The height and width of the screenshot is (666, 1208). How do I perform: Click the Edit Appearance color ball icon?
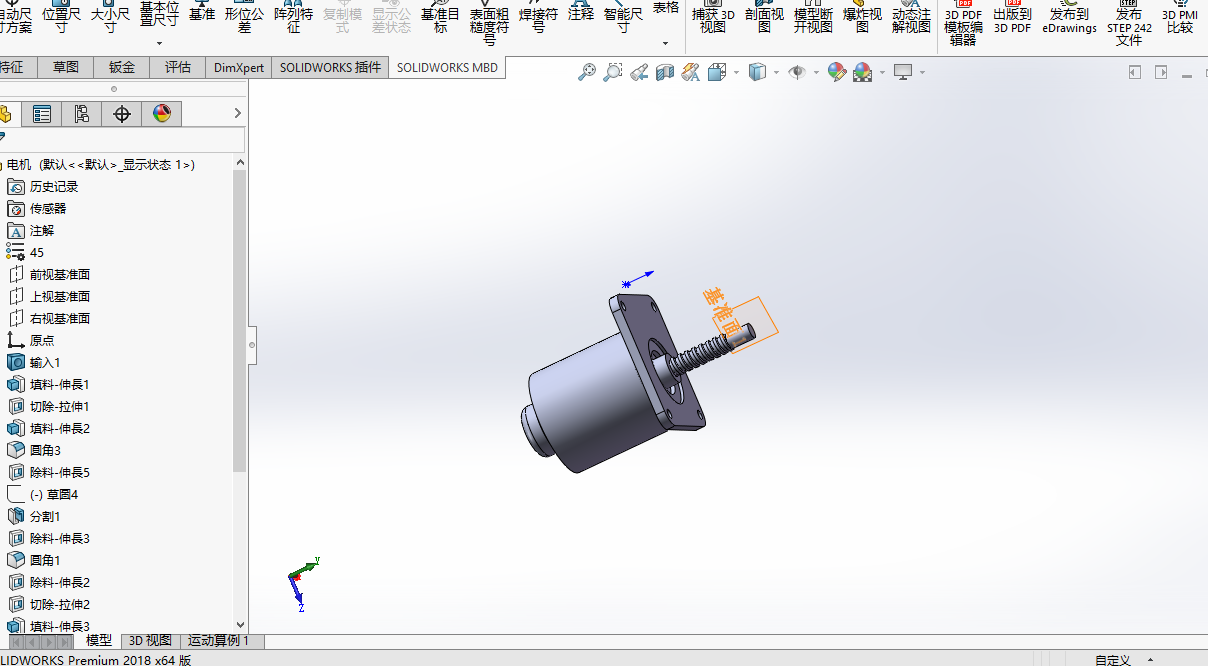(x=836, y=72)
